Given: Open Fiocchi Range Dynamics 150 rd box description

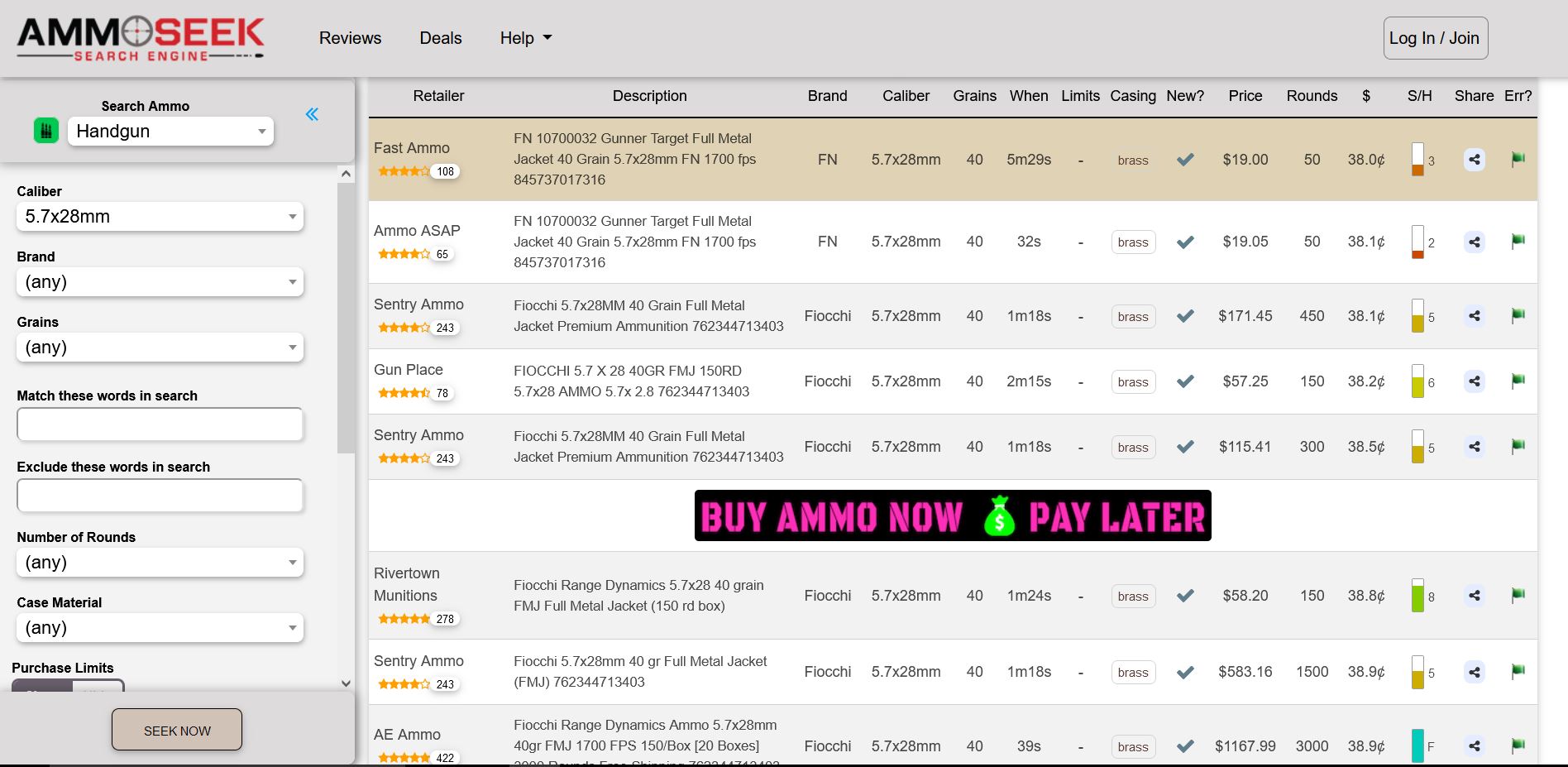Looking at the screenshot, I should (x=638, y=596).
